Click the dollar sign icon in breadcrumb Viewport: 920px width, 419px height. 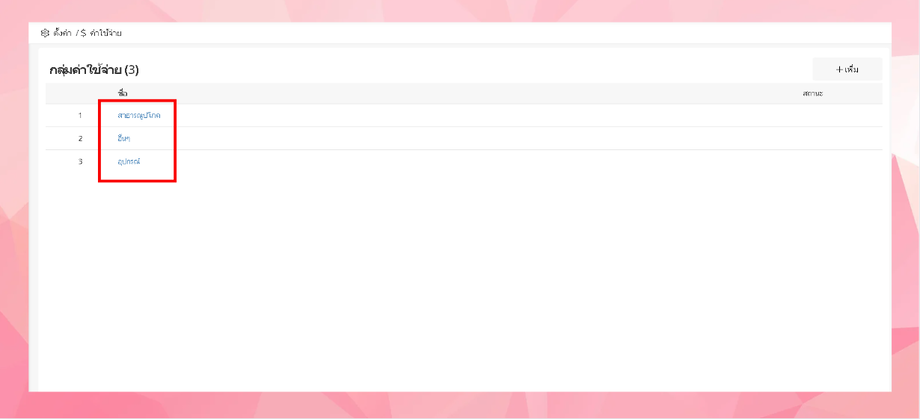84,33
